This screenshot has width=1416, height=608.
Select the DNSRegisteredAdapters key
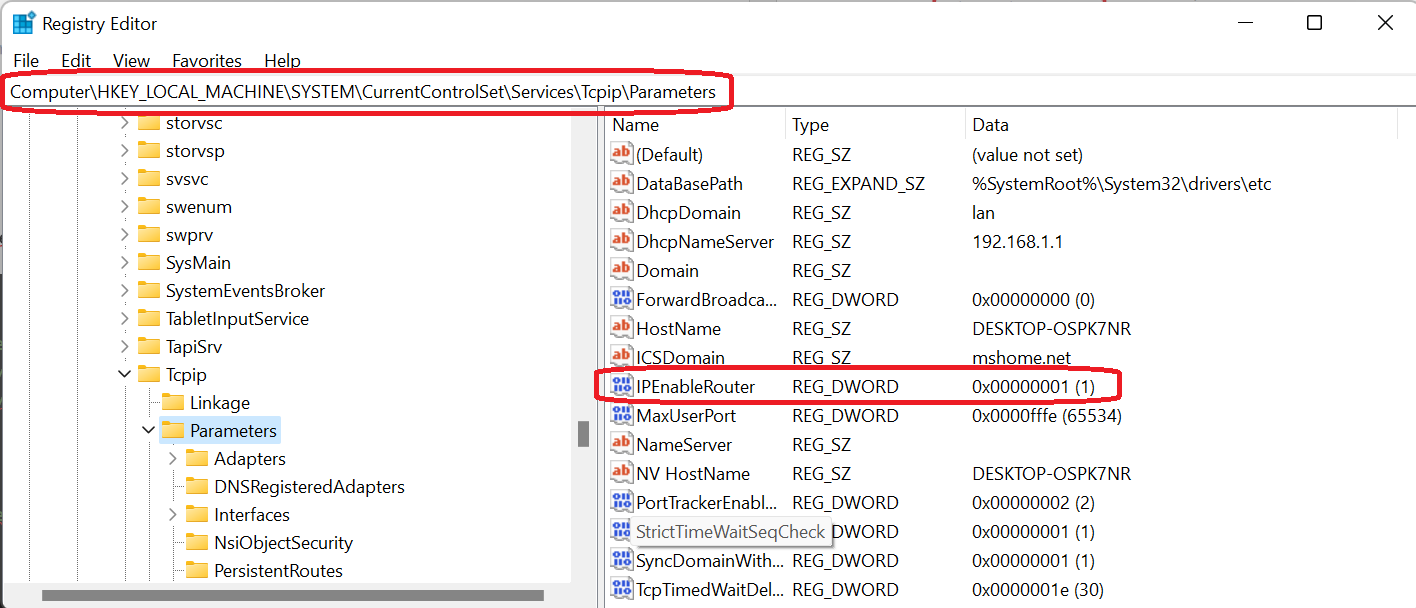tap(309, 487)
